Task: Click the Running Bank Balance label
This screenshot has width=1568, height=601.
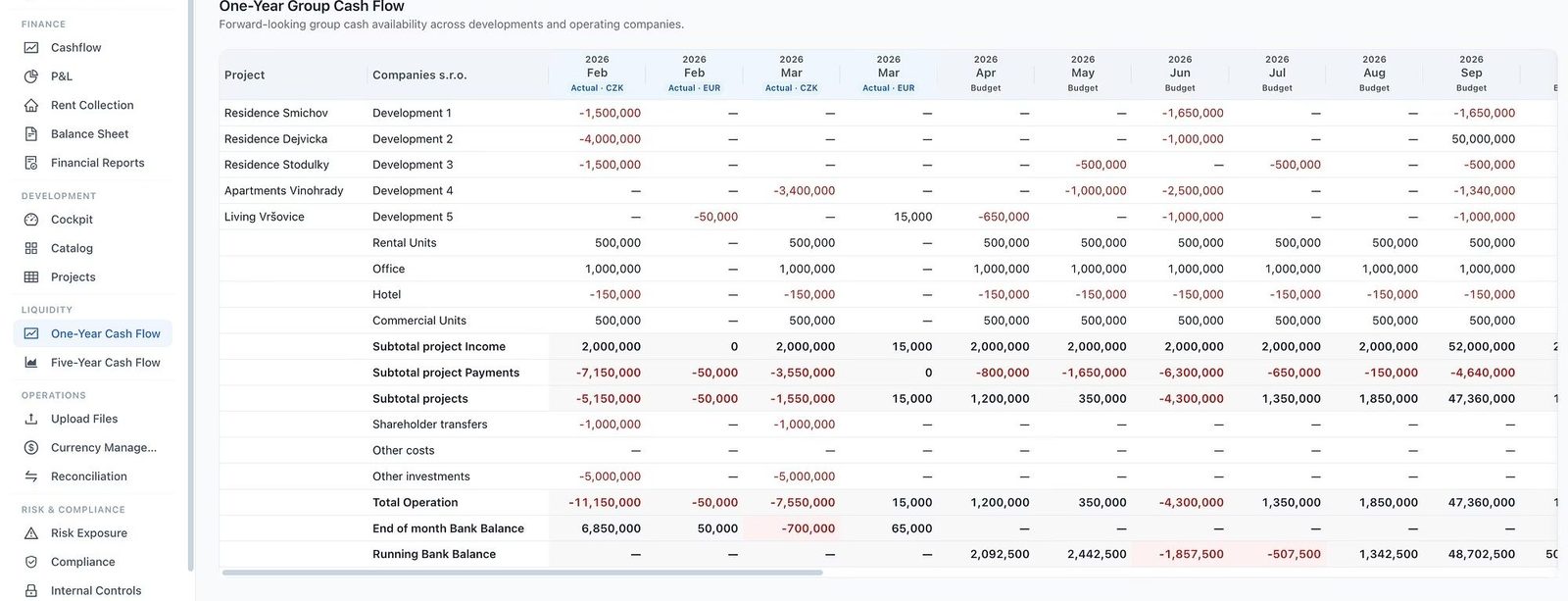Action: (434, 554)
